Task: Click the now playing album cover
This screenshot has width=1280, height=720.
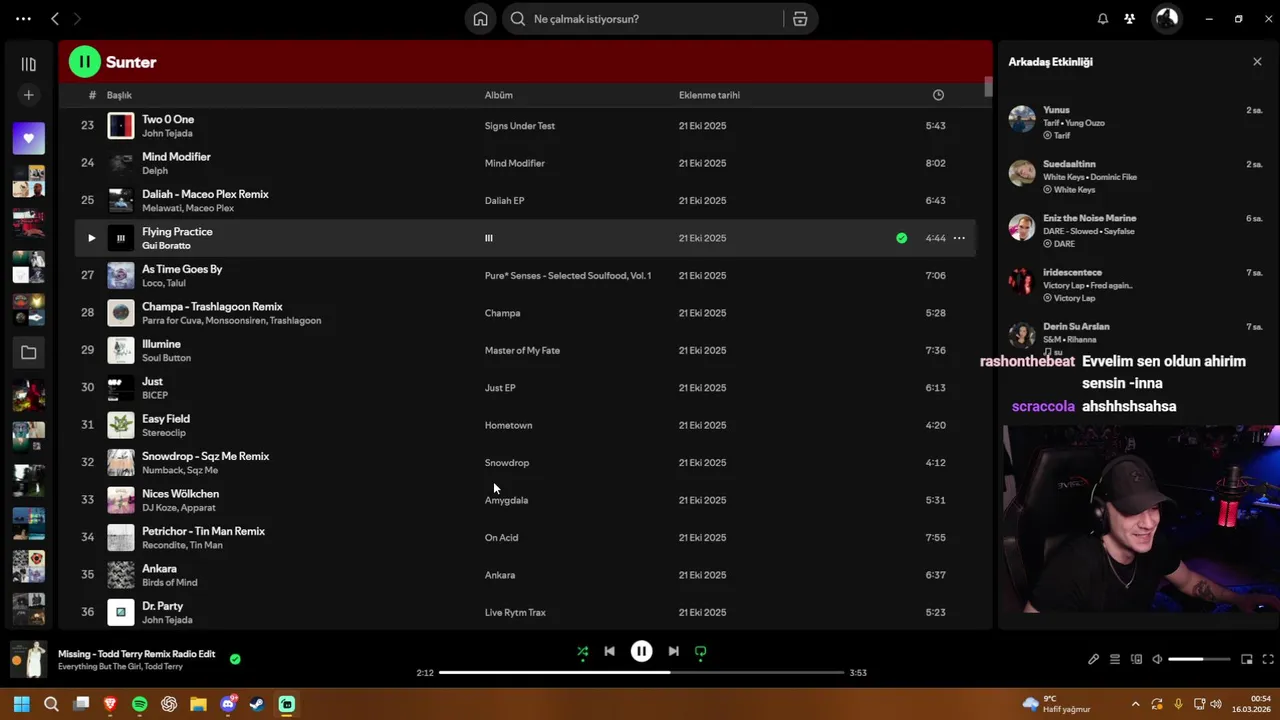Action: (x=28, y=660)
